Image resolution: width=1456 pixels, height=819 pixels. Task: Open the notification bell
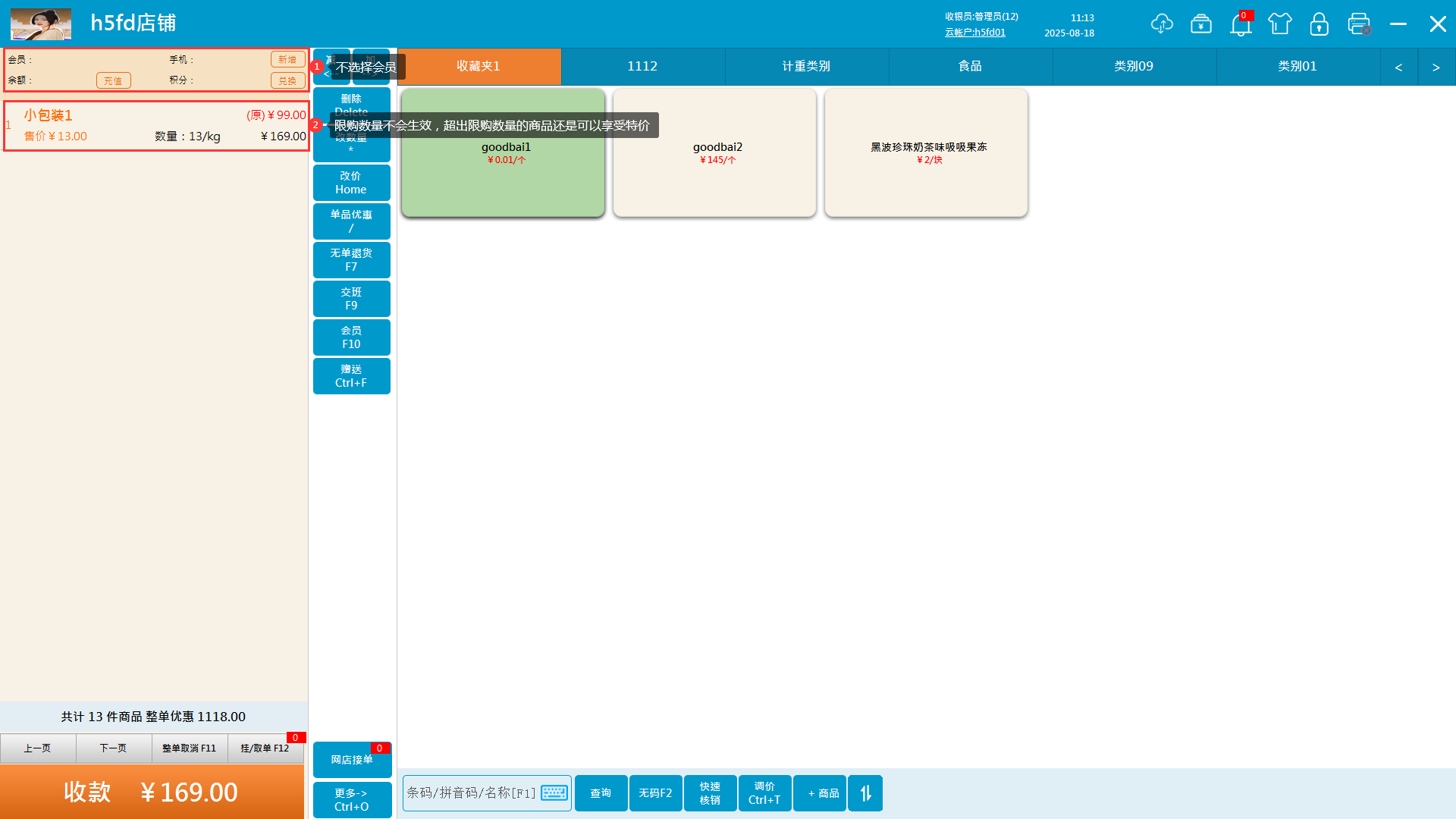(1240, 25)
